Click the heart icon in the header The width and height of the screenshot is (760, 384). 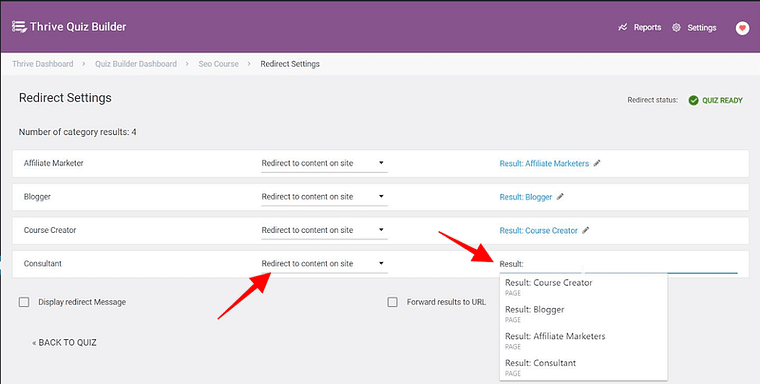(x=742, y=28)
